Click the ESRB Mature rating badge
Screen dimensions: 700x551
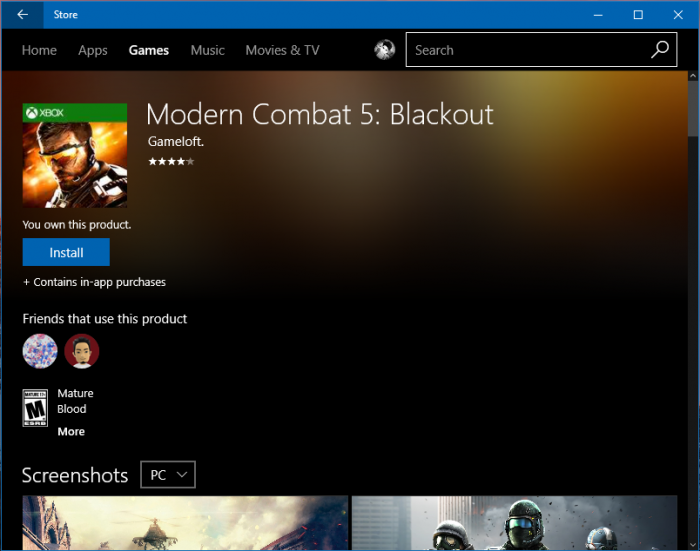(35, 408)
